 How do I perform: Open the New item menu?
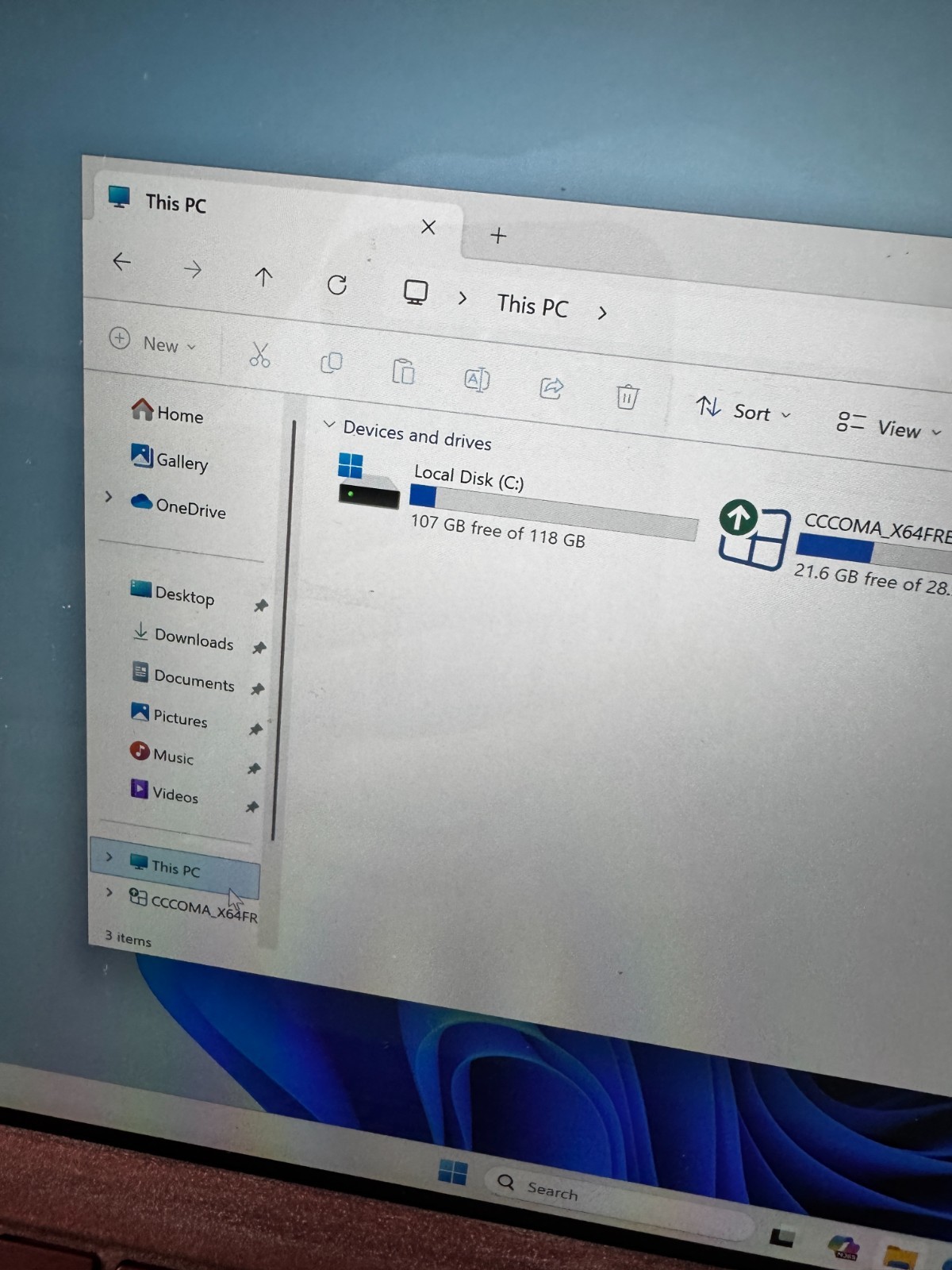tap(152, 342)
